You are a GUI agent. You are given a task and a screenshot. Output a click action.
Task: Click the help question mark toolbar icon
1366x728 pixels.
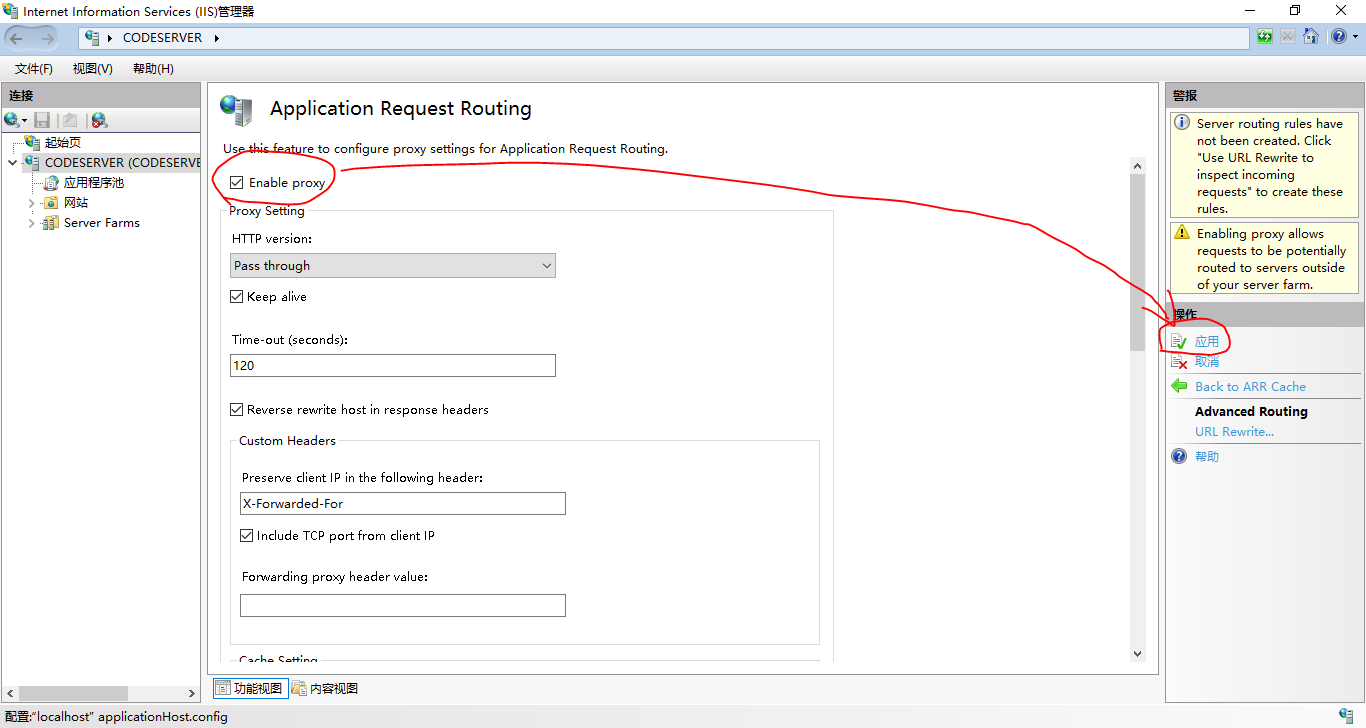(x=1338, y=37)
